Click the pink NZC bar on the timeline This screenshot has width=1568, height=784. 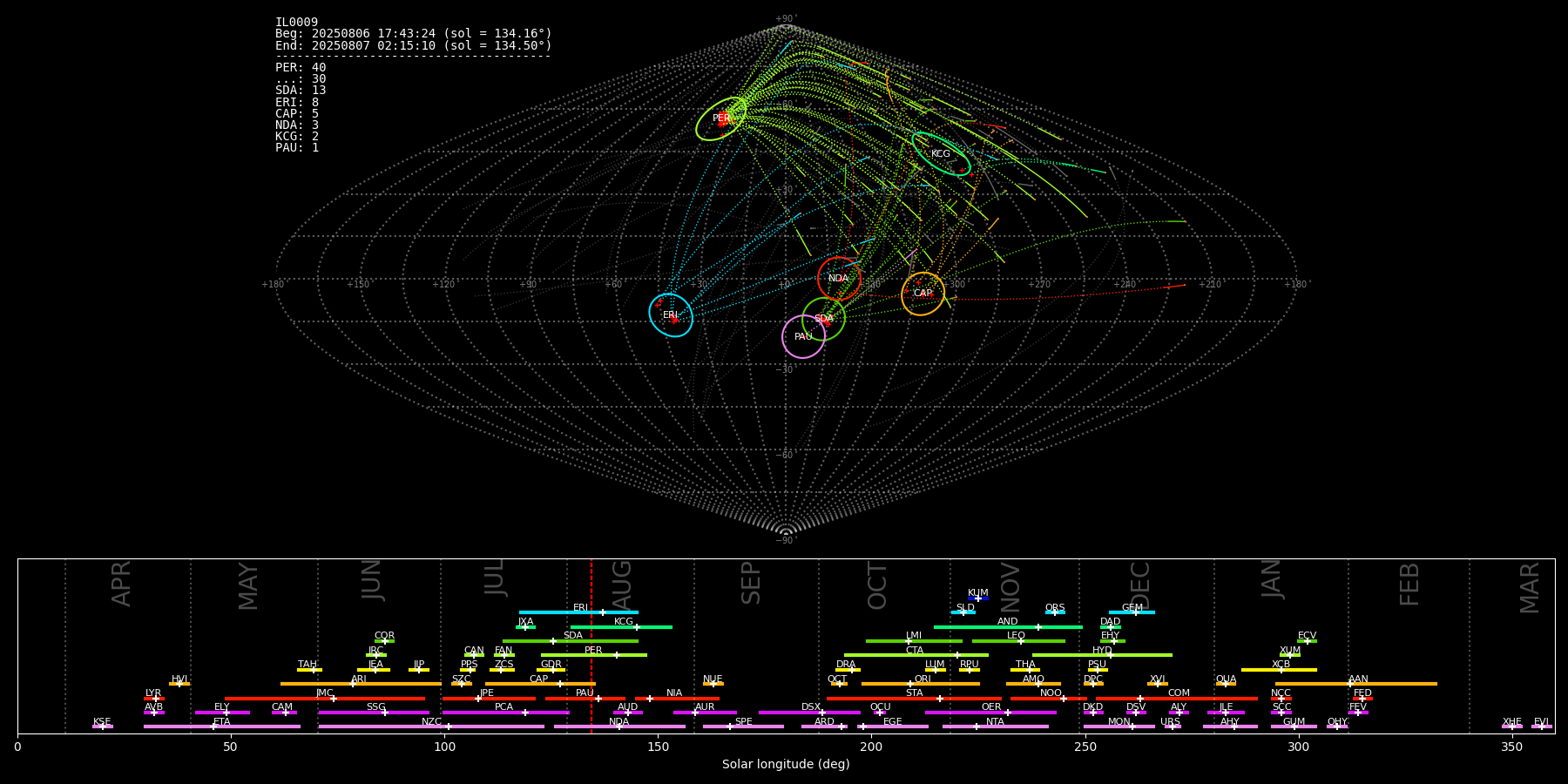click(431, 727)
